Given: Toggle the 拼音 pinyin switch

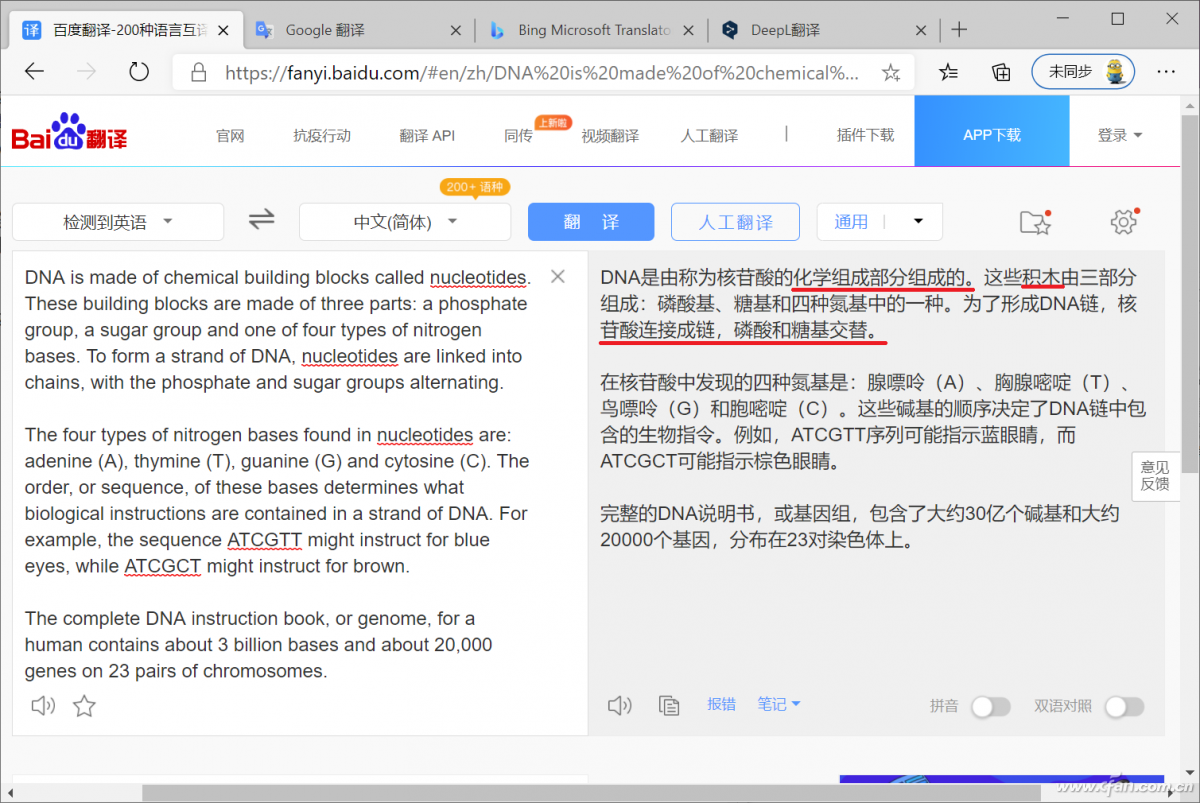Looking at the screenshot, I should pos(990,706).
